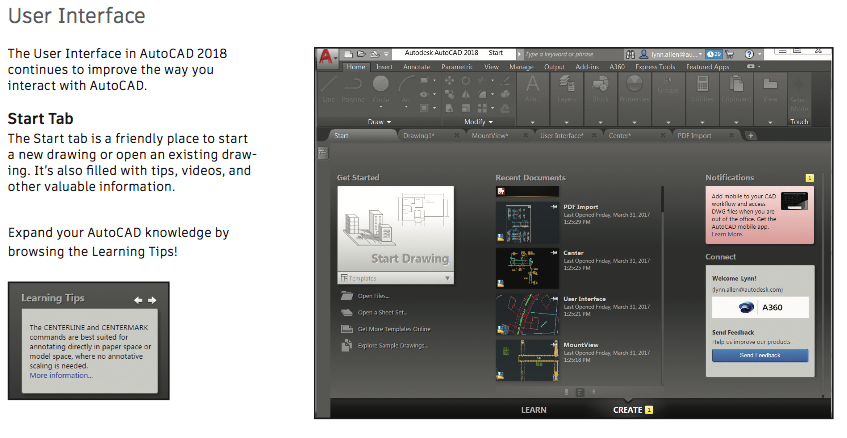Click Open folder icon in Quick Access toolbar
This screenshot has height=438, width=847.
361,54
